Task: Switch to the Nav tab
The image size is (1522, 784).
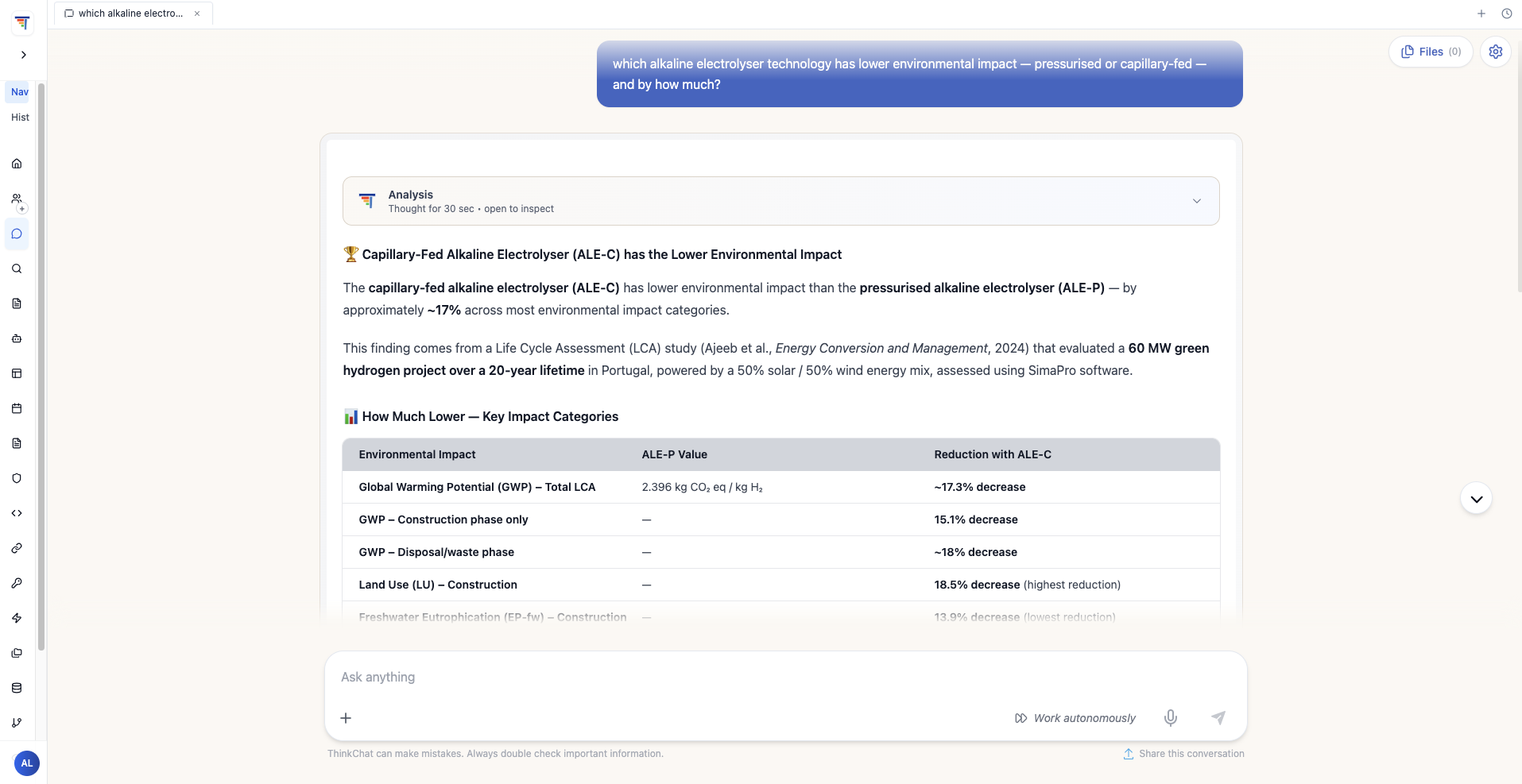Action: [20, 92]
